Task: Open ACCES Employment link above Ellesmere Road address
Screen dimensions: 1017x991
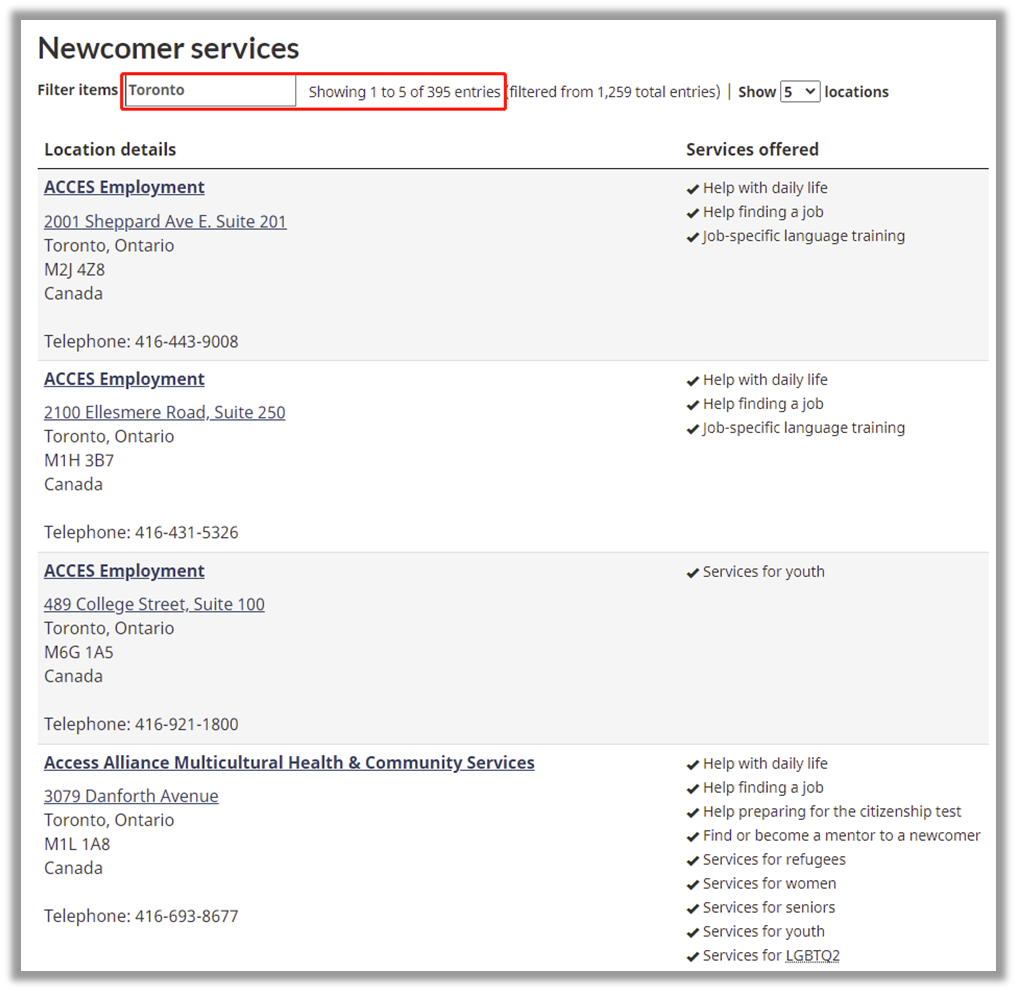Action: pyautogui.click(x=124, y=379)
